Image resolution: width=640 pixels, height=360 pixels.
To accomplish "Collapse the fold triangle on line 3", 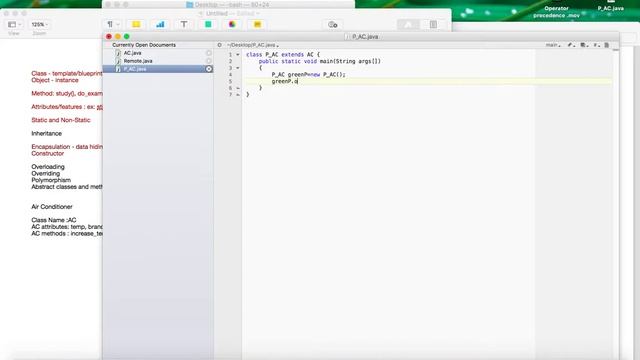I will [238, 68].
